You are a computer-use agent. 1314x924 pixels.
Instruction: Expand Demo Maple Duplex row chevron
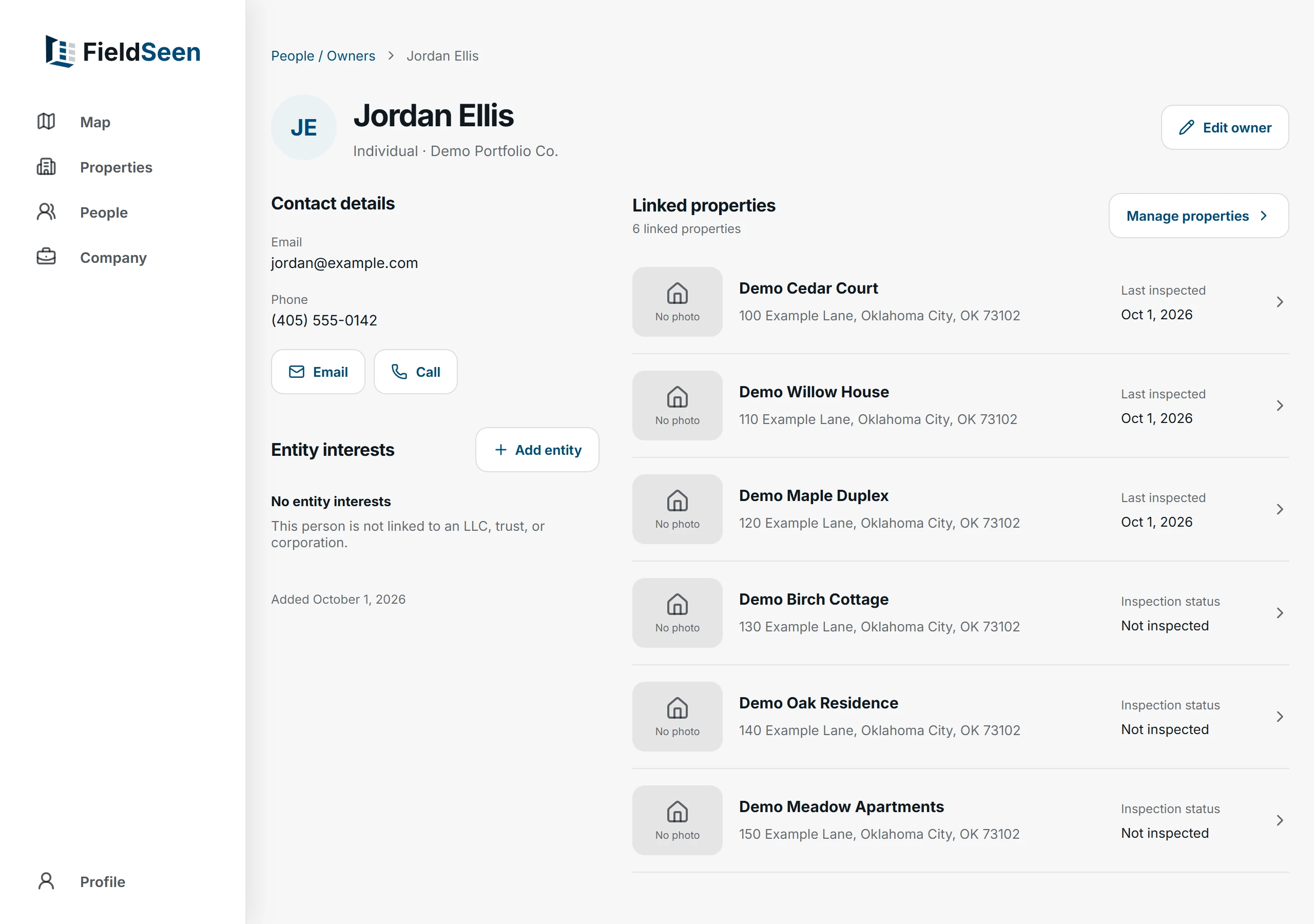click(1280, 509)
